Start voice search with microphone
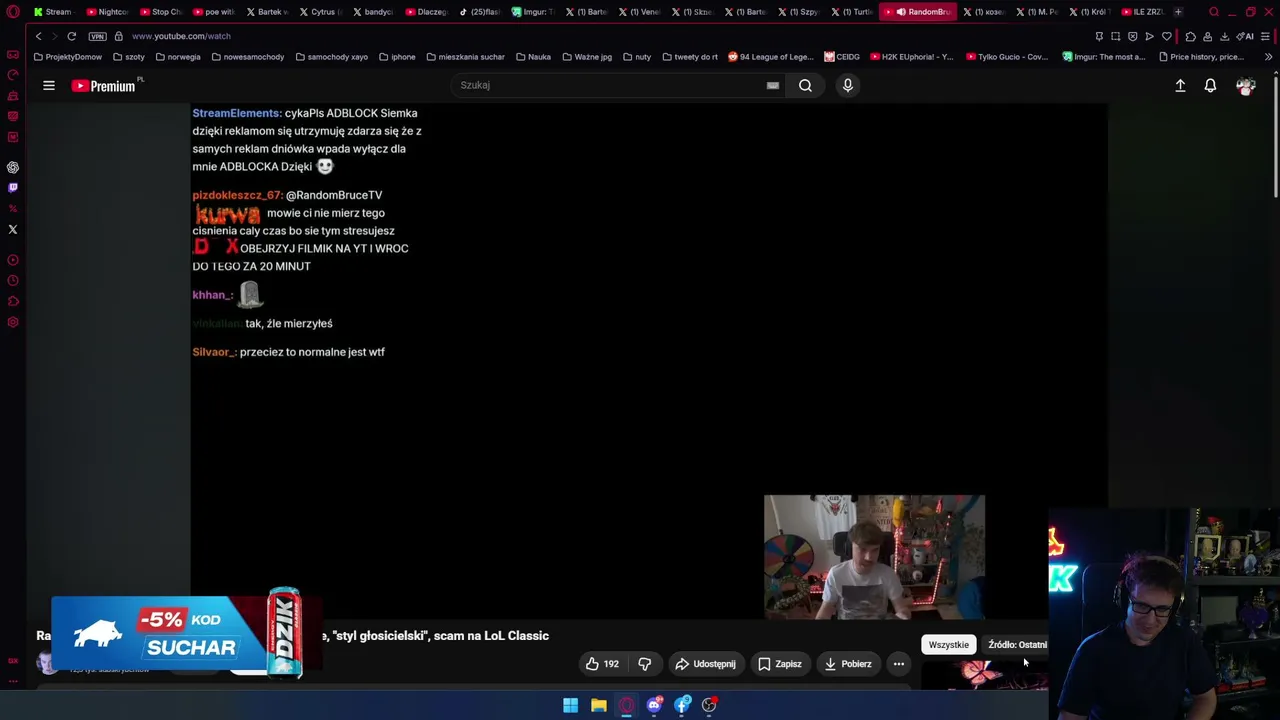Screen dimensions: 1280x720 pos(848,85)
